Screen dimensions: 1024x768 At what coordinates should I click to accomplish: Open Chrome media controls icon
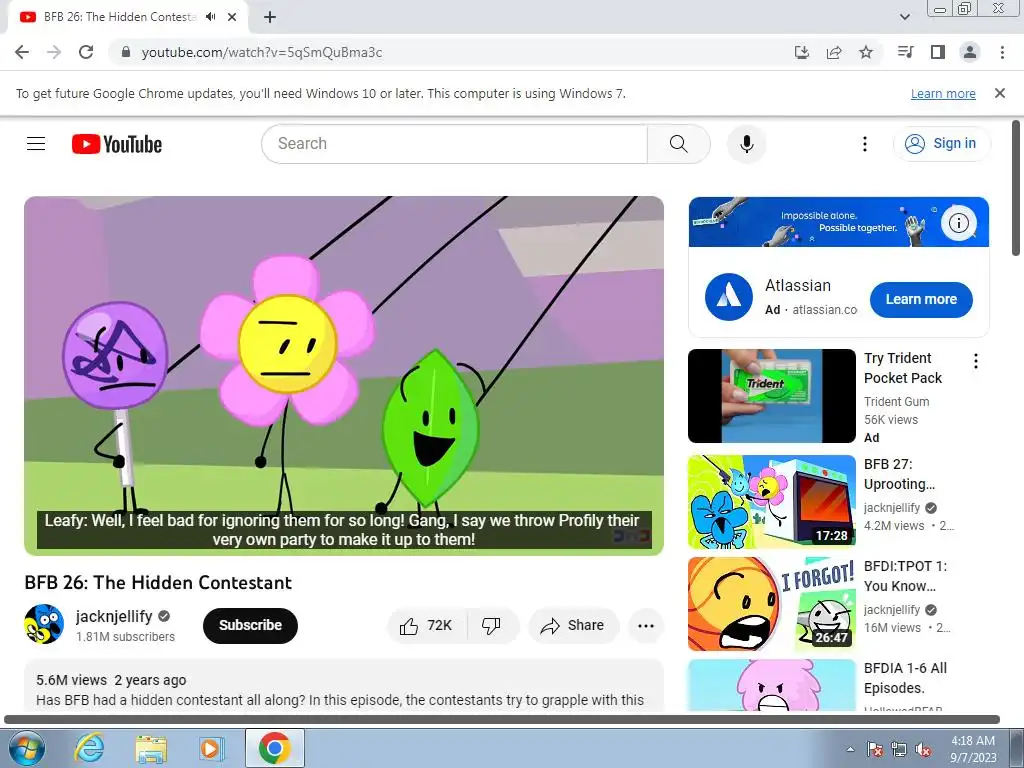[906, 52]
